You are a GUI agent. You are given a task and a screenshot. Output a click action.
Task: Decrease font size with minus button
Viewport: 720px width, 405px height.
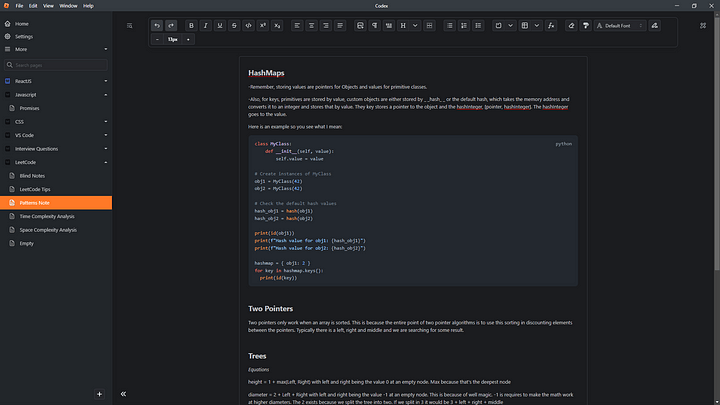(x=157, y=39)
